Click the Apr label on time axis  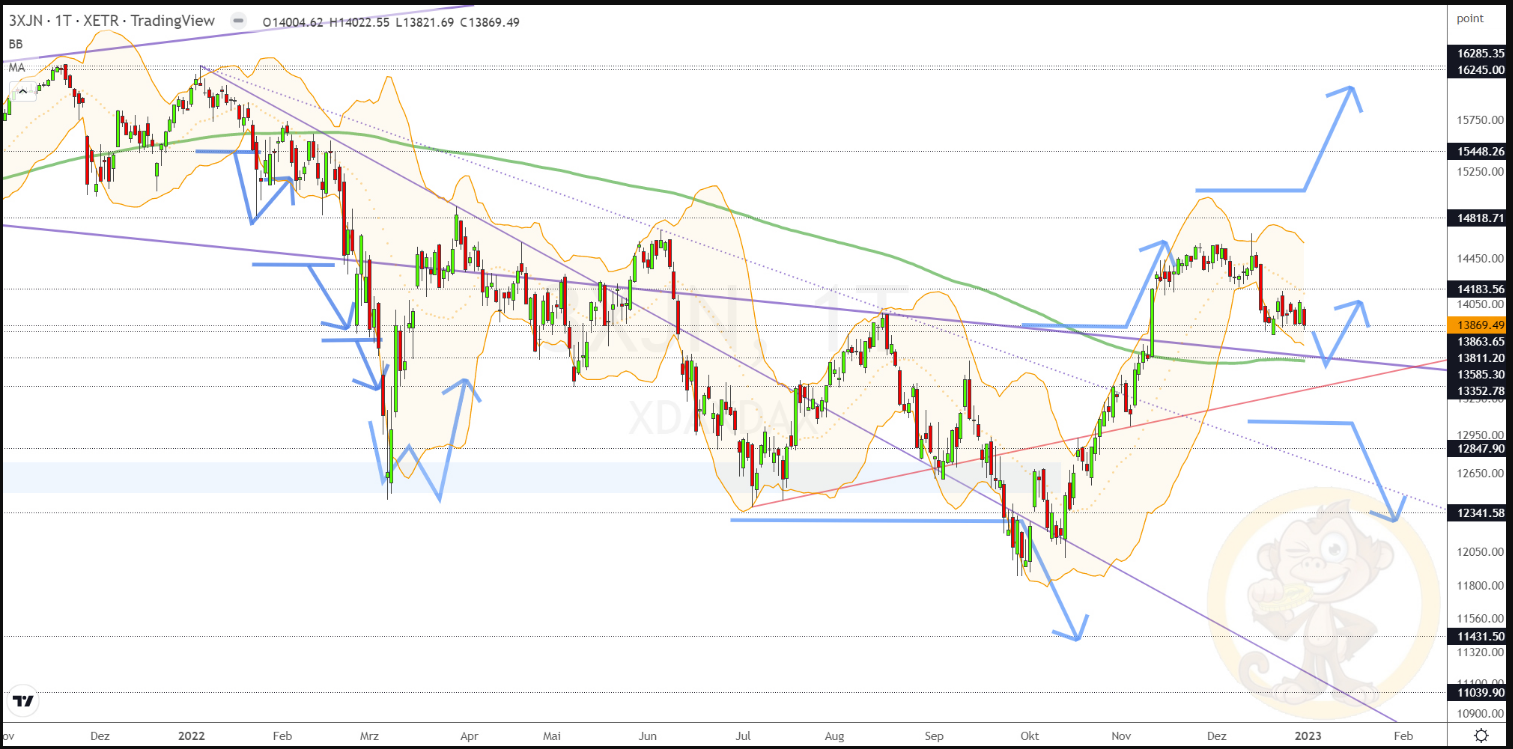468,735
